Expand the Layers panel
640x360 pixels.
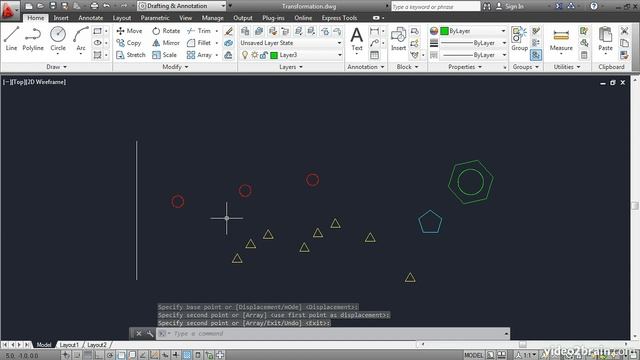pyautogui.click(x=291, y=67)
